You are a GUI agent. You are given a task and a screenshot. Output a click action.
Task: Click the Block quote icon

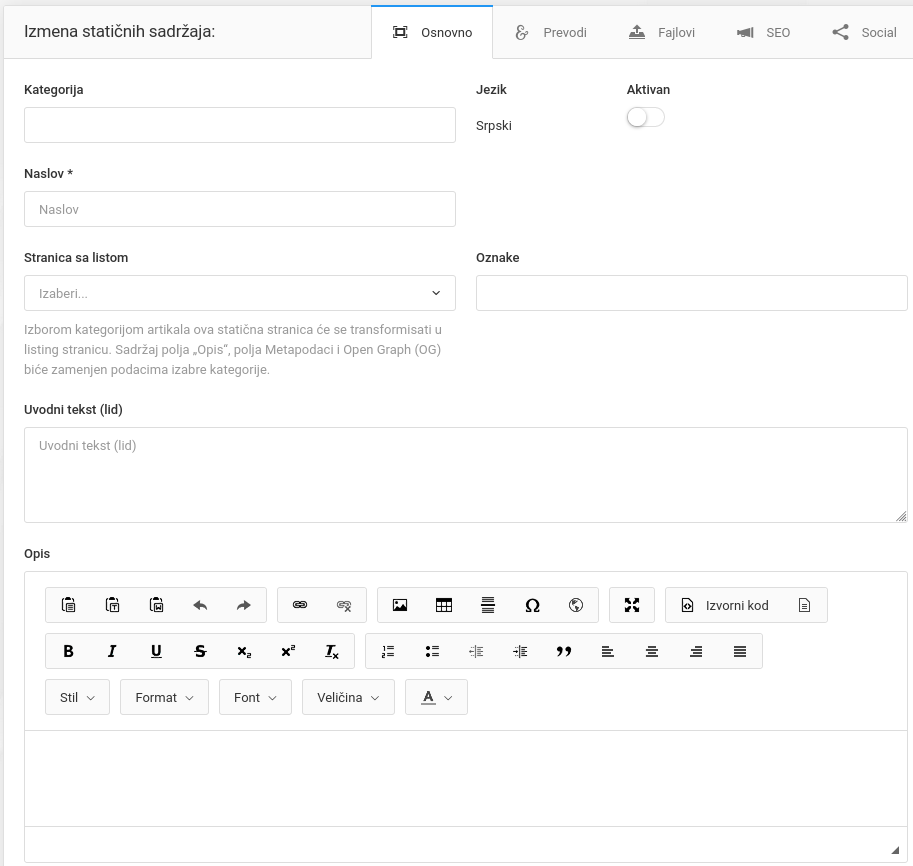point(564,651)
